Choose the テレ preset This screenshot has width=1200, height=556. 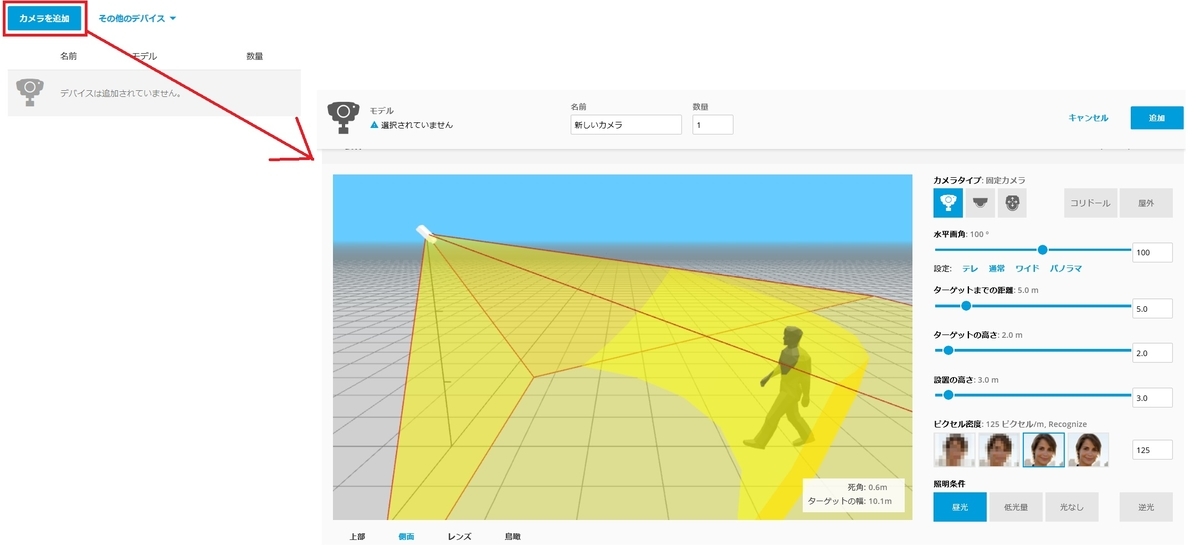coord(970,269)
